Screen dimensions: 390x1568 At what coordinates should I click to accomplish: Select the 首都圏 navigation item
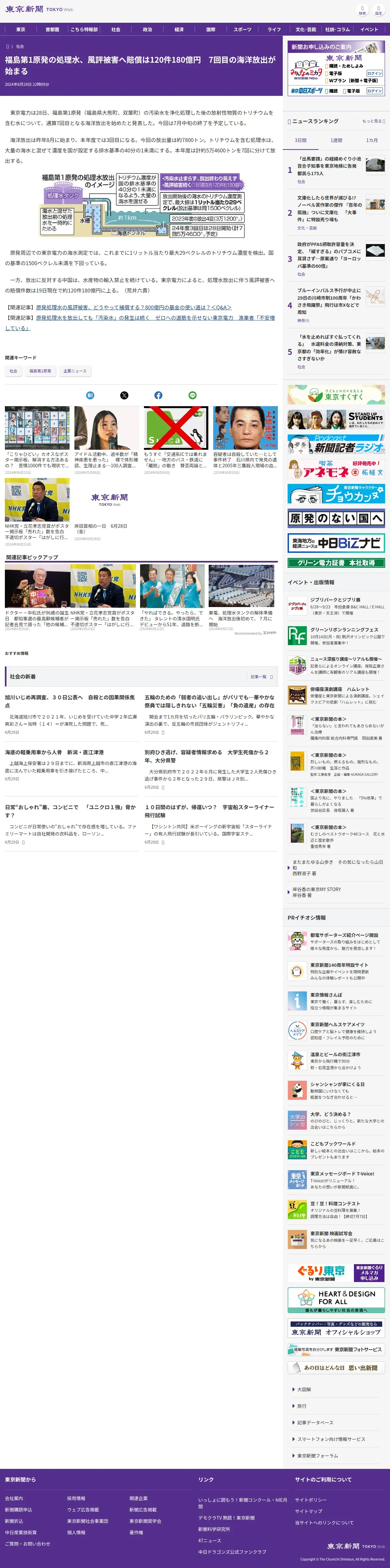tap(52, 29)
